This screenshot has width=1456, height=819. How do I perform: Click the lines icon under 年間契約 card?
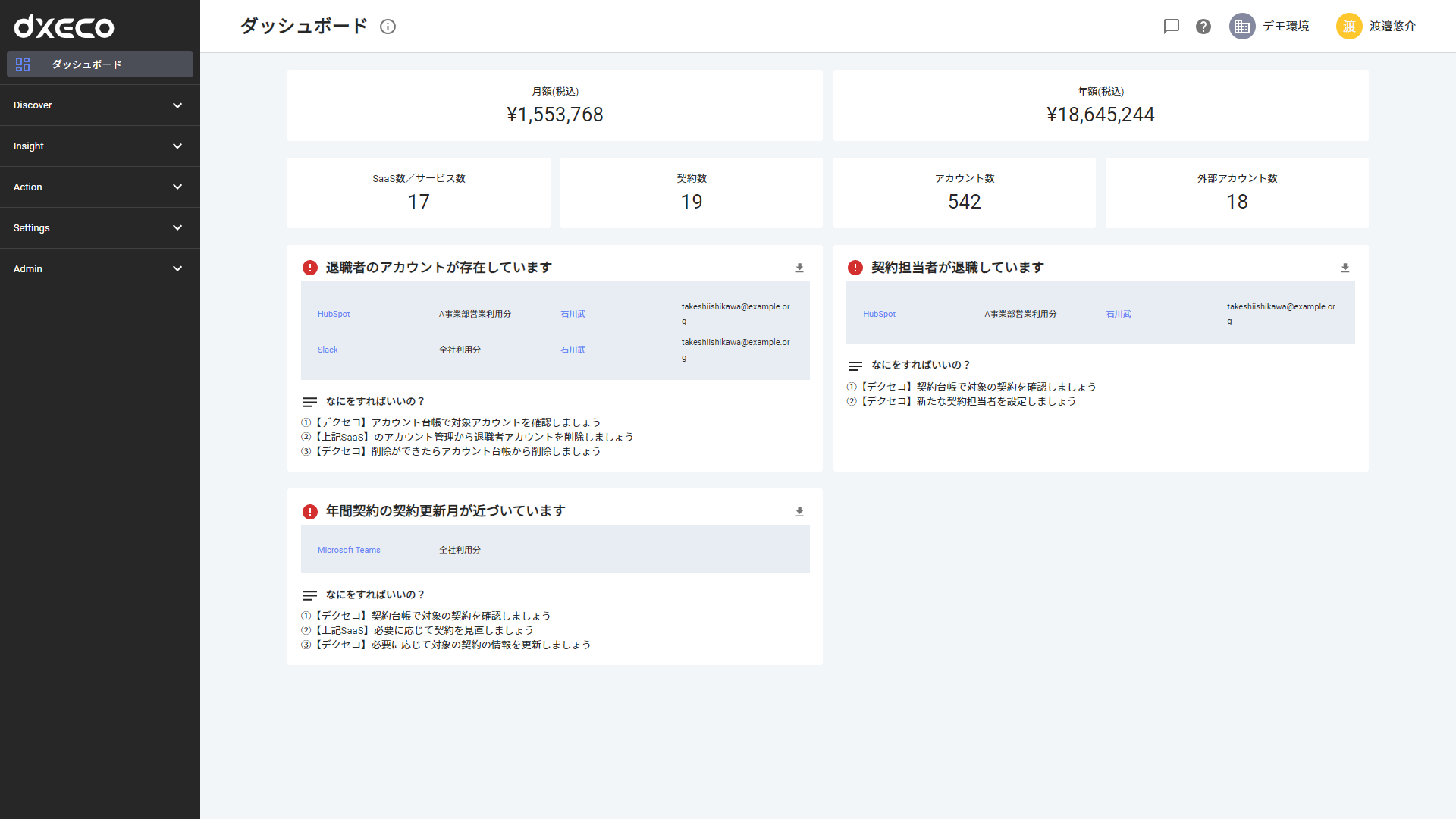pyautogui.click(x=310, y=595)
